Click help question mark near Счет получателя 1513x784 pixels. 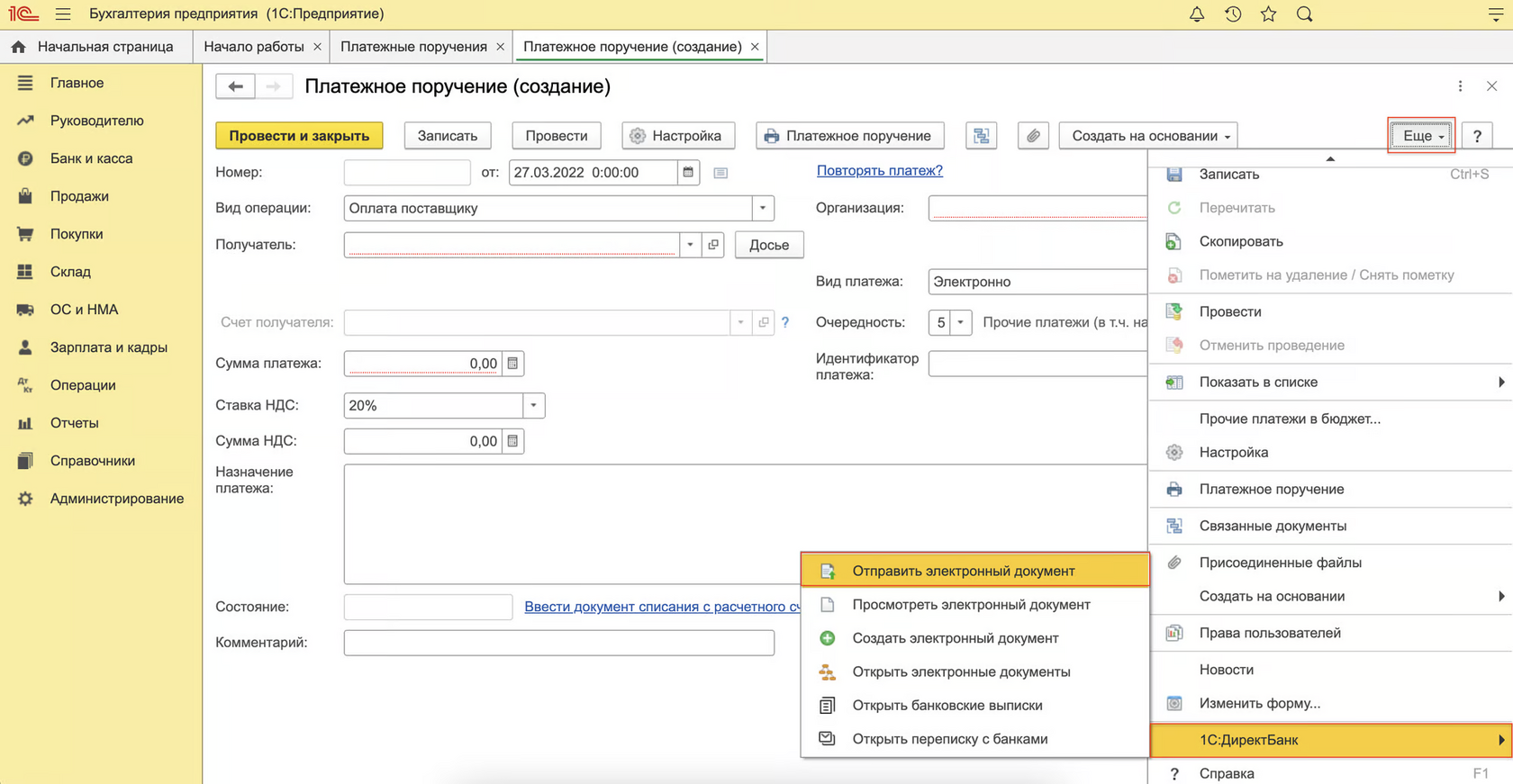785,322
